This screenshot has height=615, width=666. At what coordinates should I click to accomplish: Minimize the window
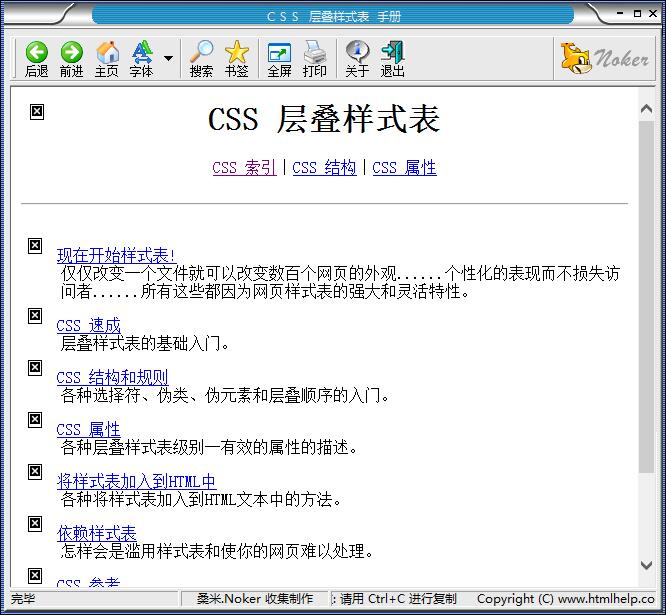click(620, 14)
